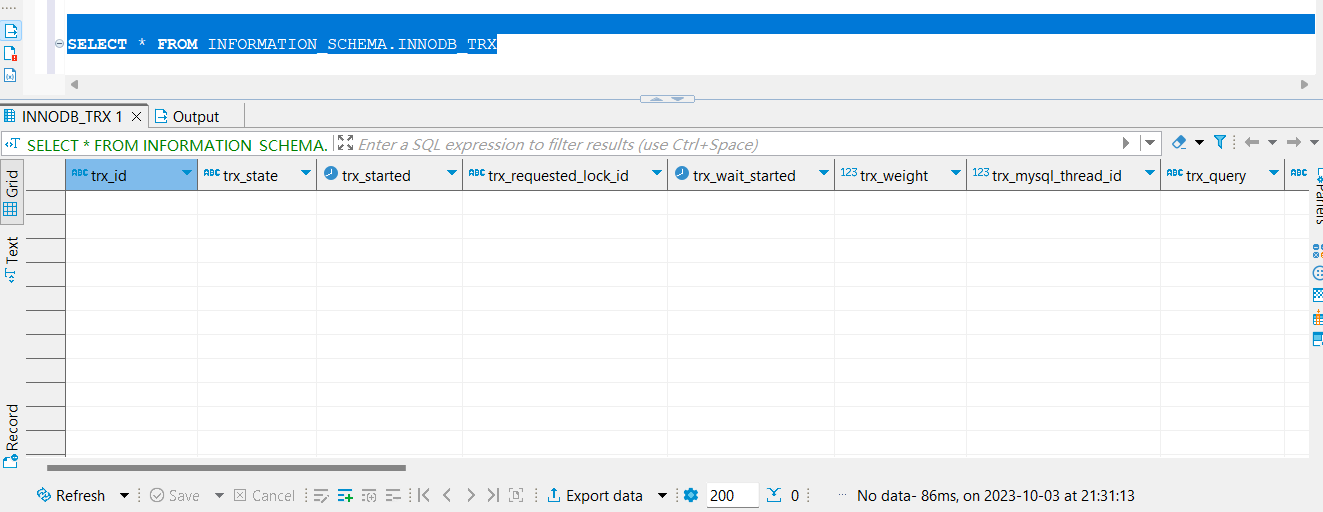This screenshot has width=1323, height=512.
Task: Click the Export data button
Action: tap(595, 496)
